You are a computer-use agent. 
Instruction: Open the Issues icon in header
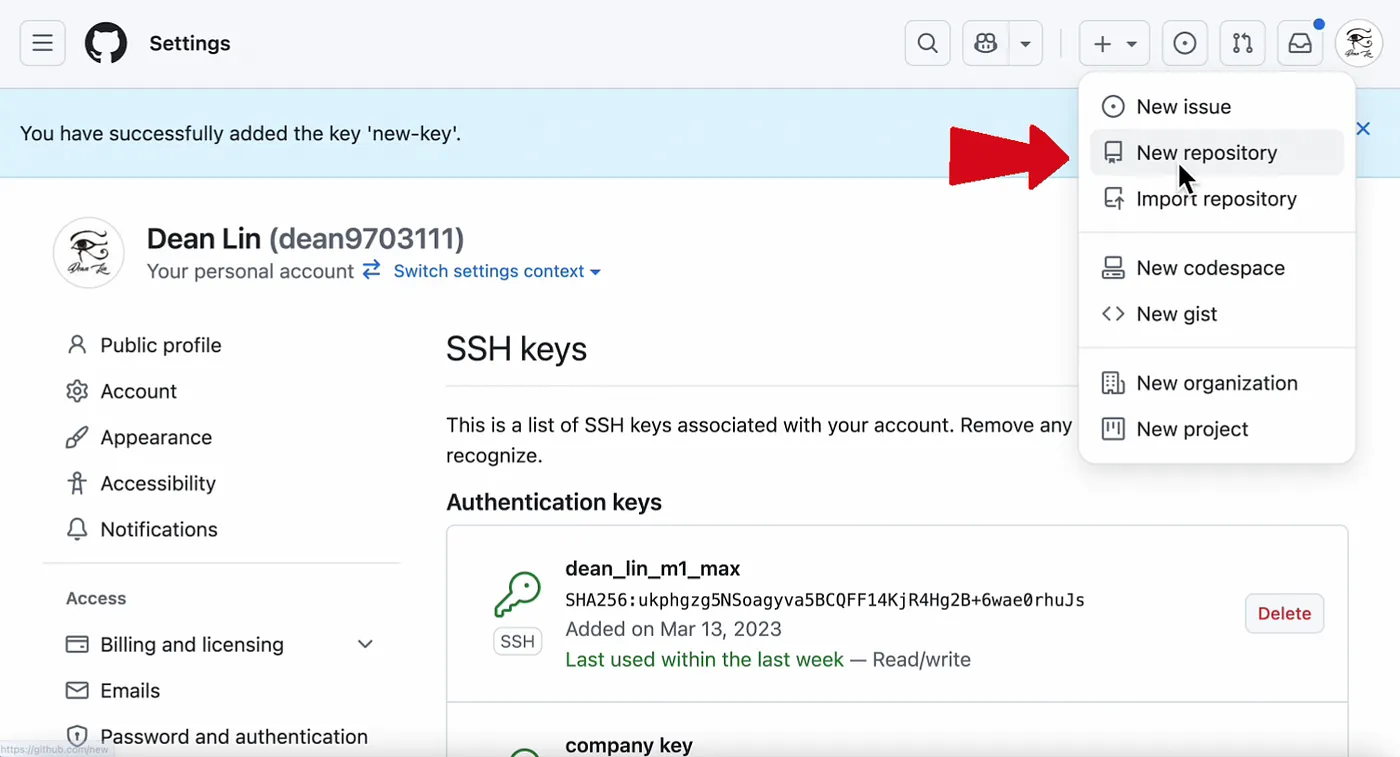[1184, 43]
